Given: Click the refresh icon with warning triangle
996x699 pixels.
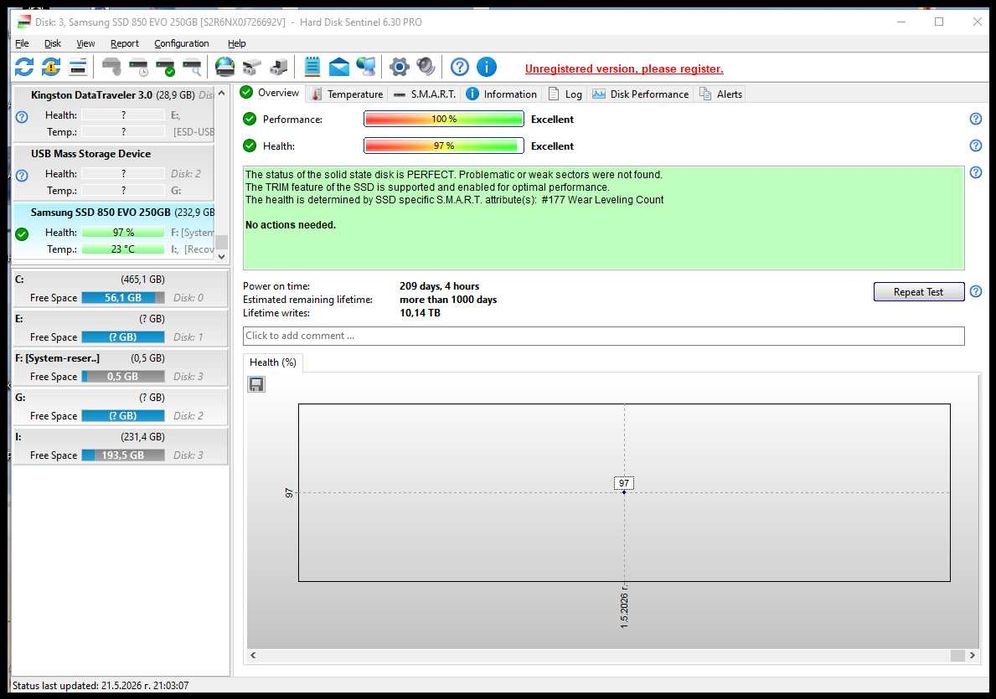Looking at the screenshot, I should click(x=51, y=67).
